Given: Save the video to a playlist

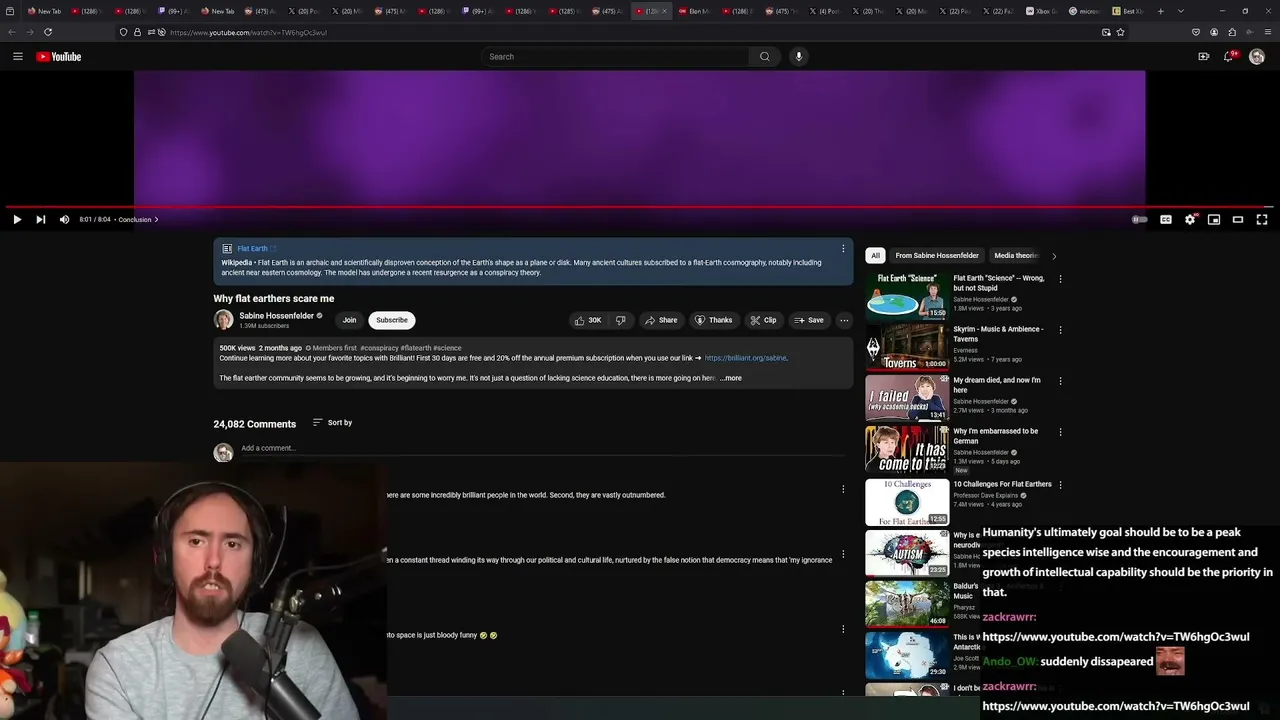Looking at the screenshot, I should pos(809,320).
